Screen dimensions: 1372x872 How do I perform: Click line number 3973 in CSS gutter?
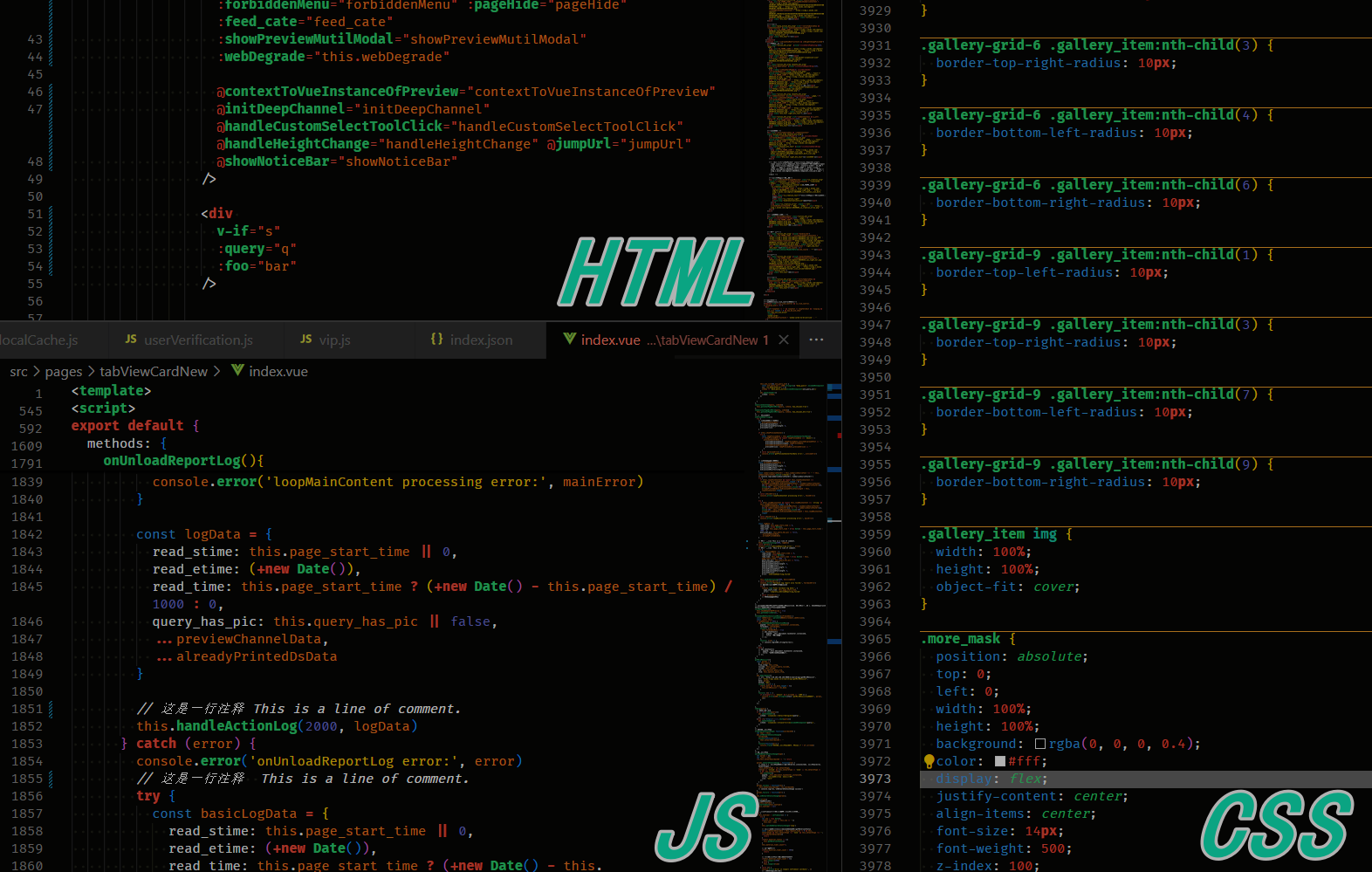pos(875,779)
